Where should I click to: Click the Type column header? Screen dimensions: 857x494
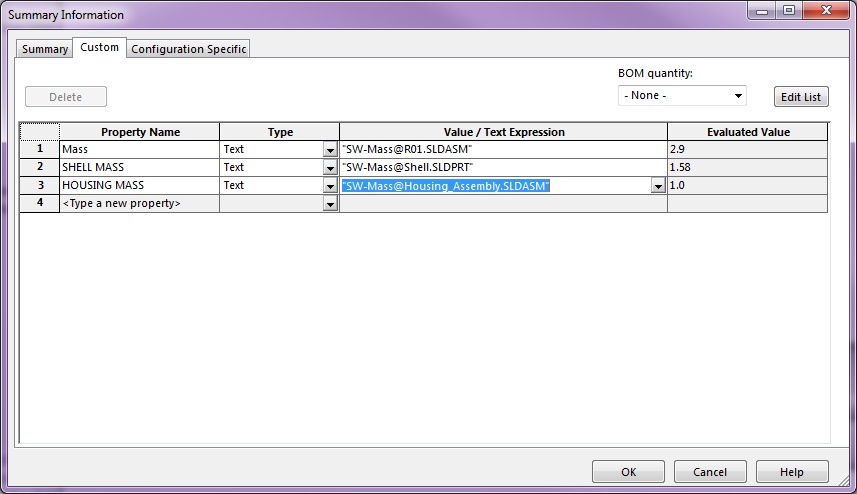280,132
